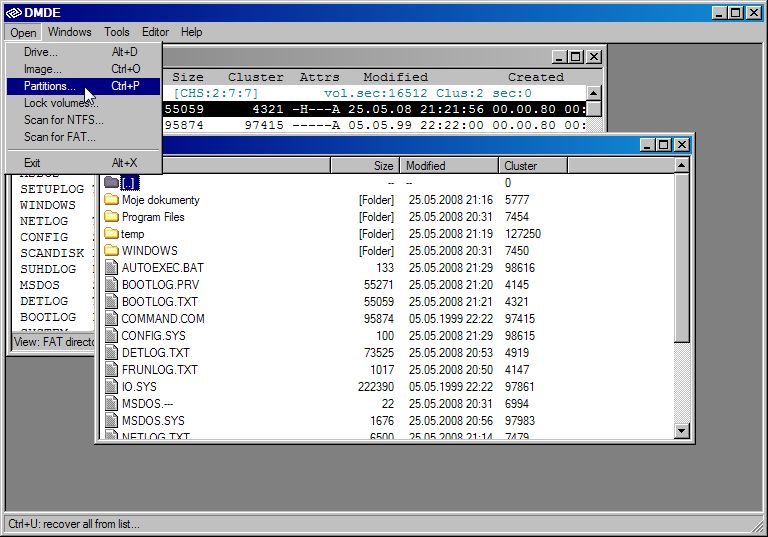Click the file list vertical scrollbar thumb
The width and height of the screenshot is (768, 537).
681,257
